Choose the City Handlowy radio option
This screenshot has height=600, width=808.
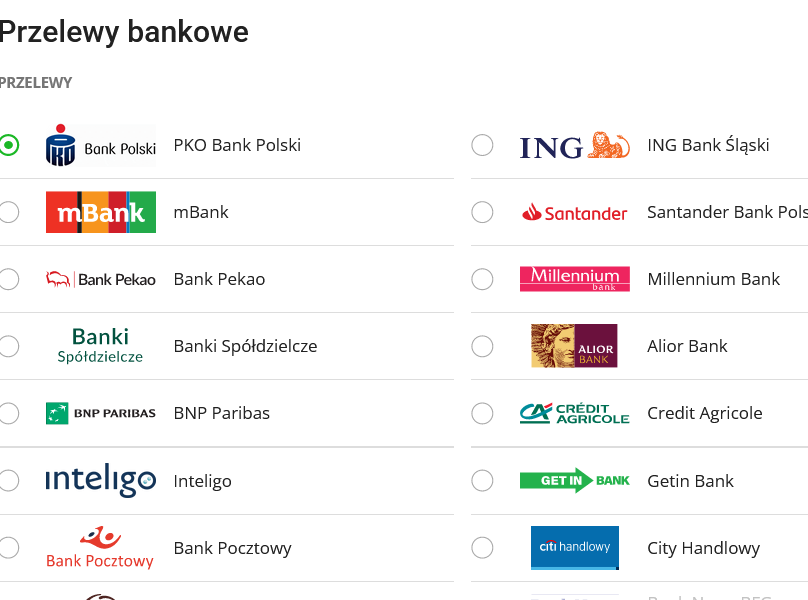tap(482, 548)
